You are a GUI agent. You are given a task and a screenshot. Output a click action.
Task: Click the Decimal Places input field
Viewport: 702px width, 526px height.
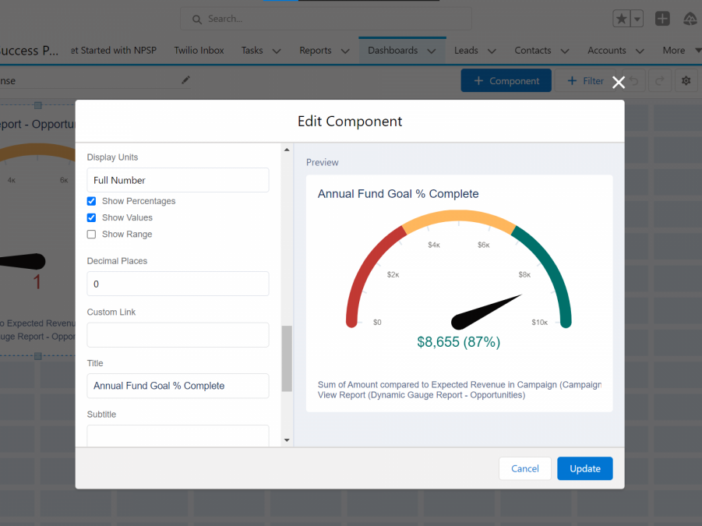[178, 283]
